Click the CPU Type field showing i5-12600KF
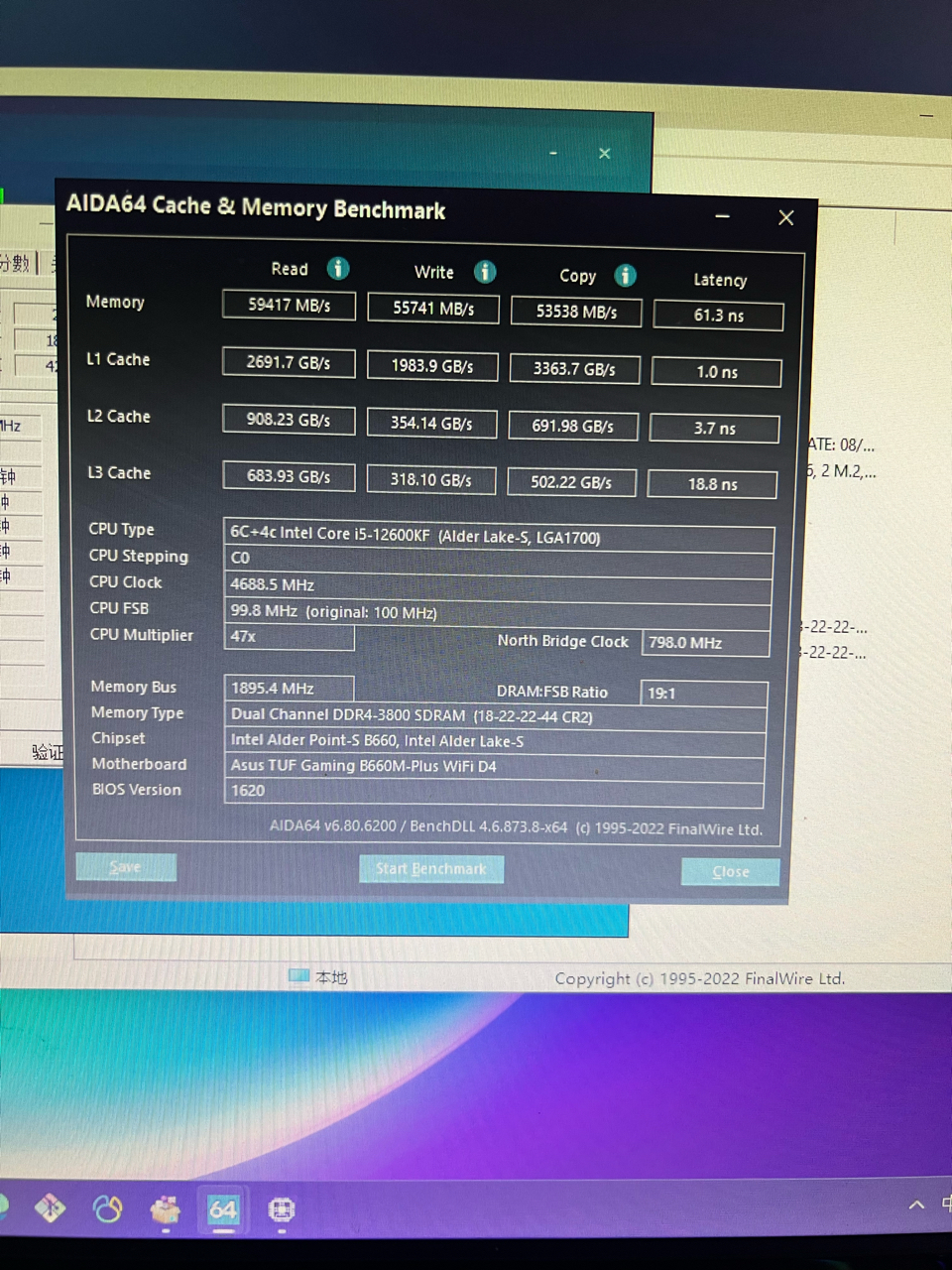Screen dimensions: 952x1270 point(499,536)
